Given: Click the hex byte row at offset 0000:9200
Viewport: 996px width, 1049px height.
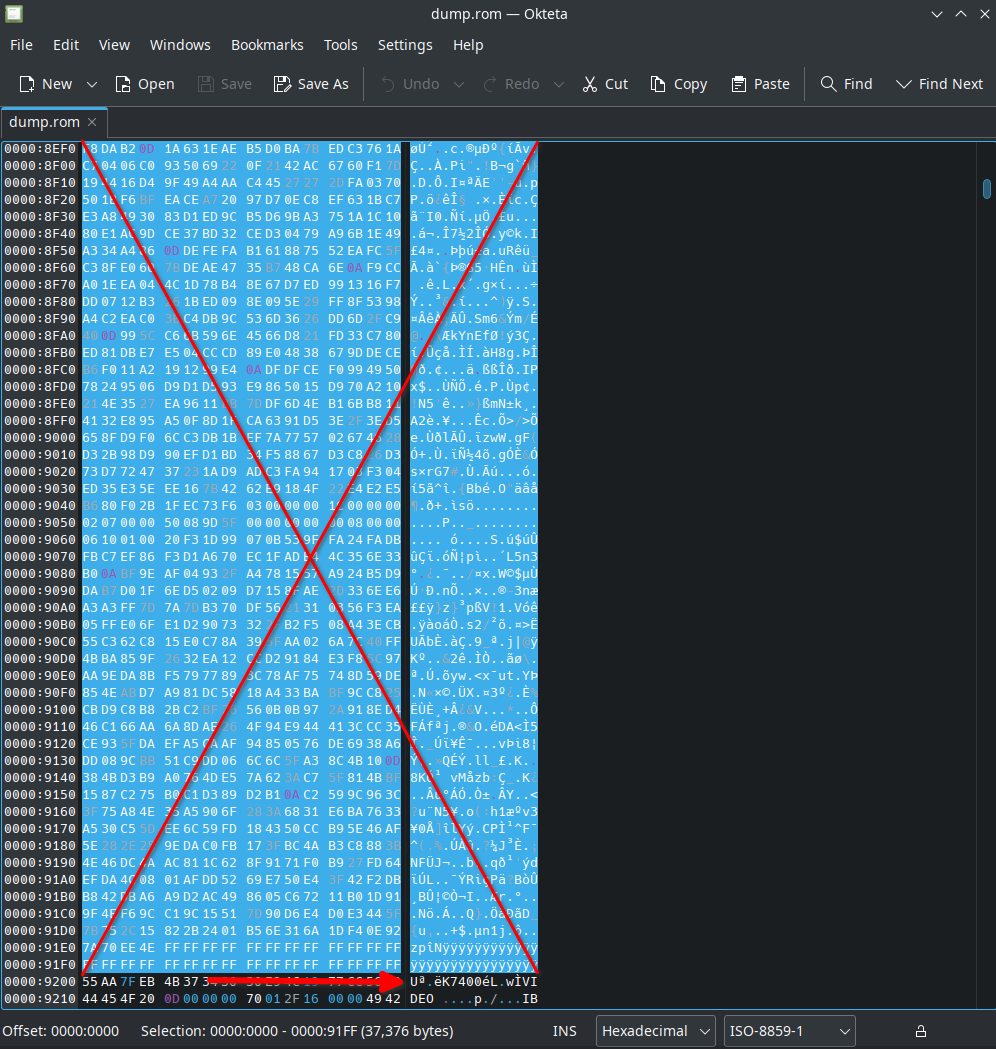Looking at the screenshot, I should [240, 982].
